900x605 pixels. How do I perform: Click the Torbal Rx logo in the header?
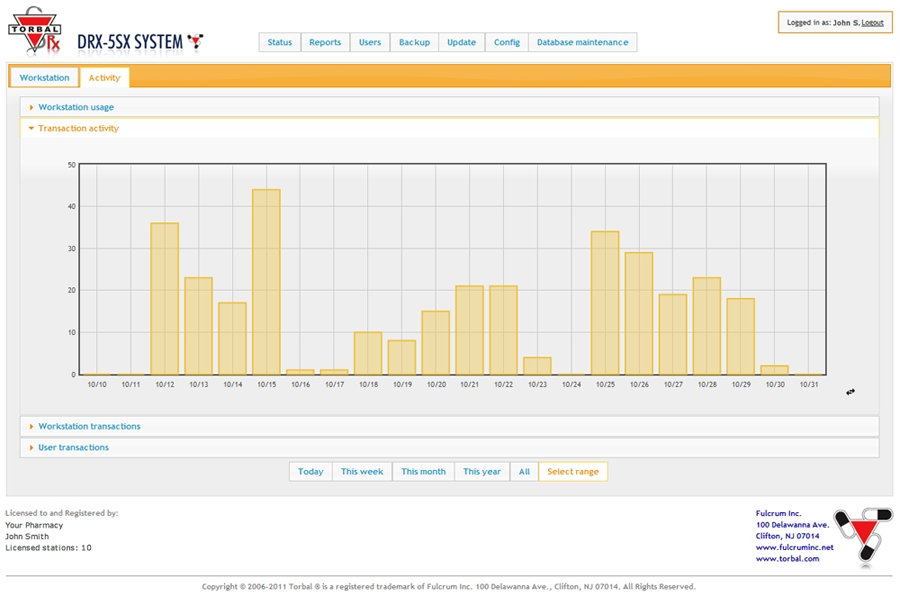click(34, 32)
